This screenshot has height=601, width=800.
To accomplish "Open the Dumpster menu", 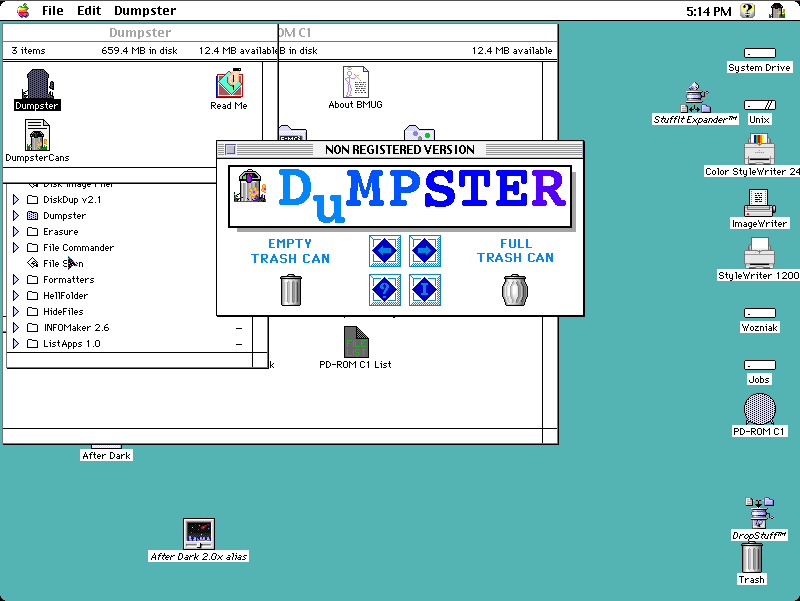I will (145, 10).
